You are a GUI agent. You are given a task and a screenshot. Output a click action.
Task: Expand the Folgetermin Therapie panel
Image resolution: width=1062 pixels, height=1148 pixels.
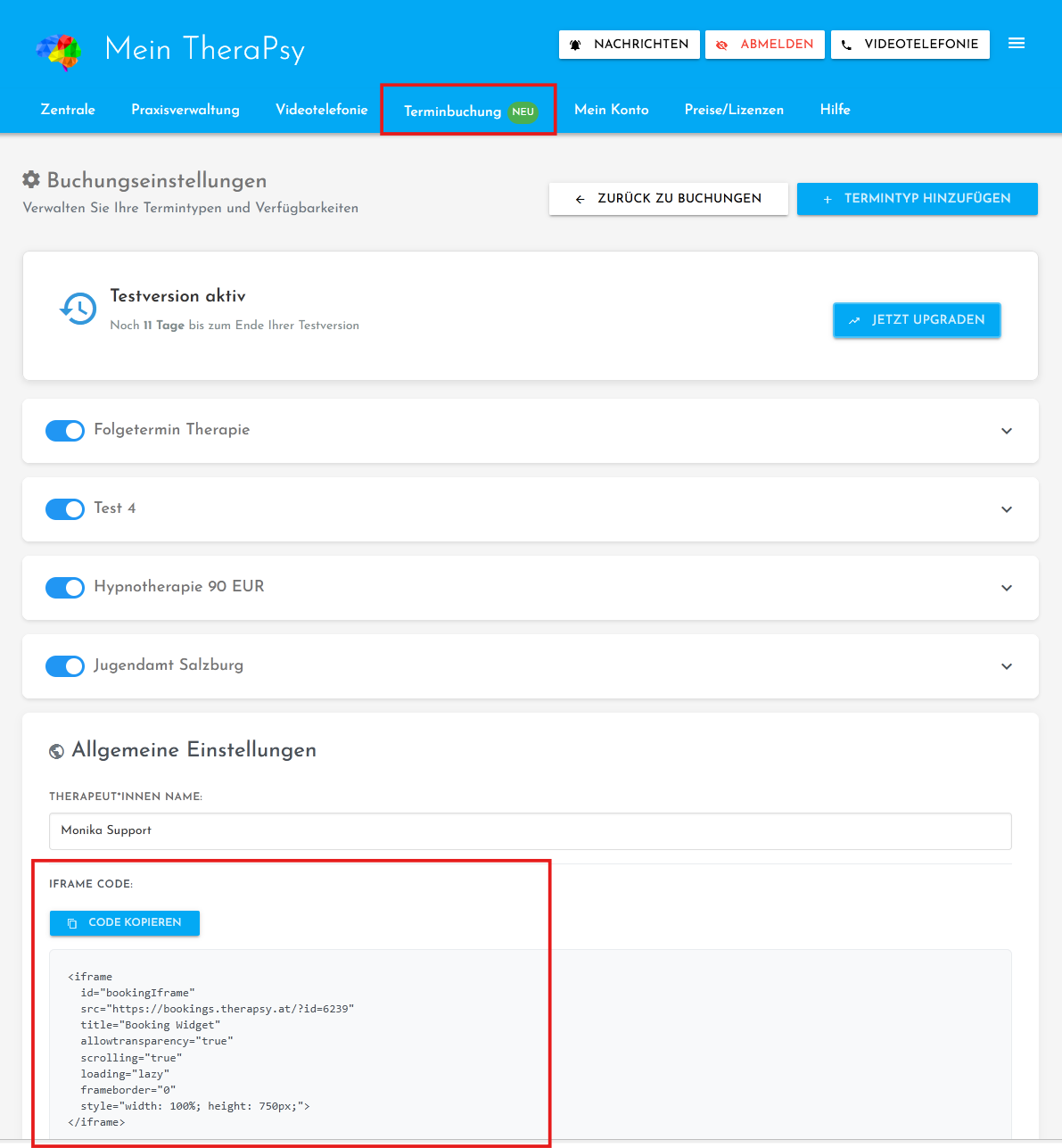click(1007, 431)
